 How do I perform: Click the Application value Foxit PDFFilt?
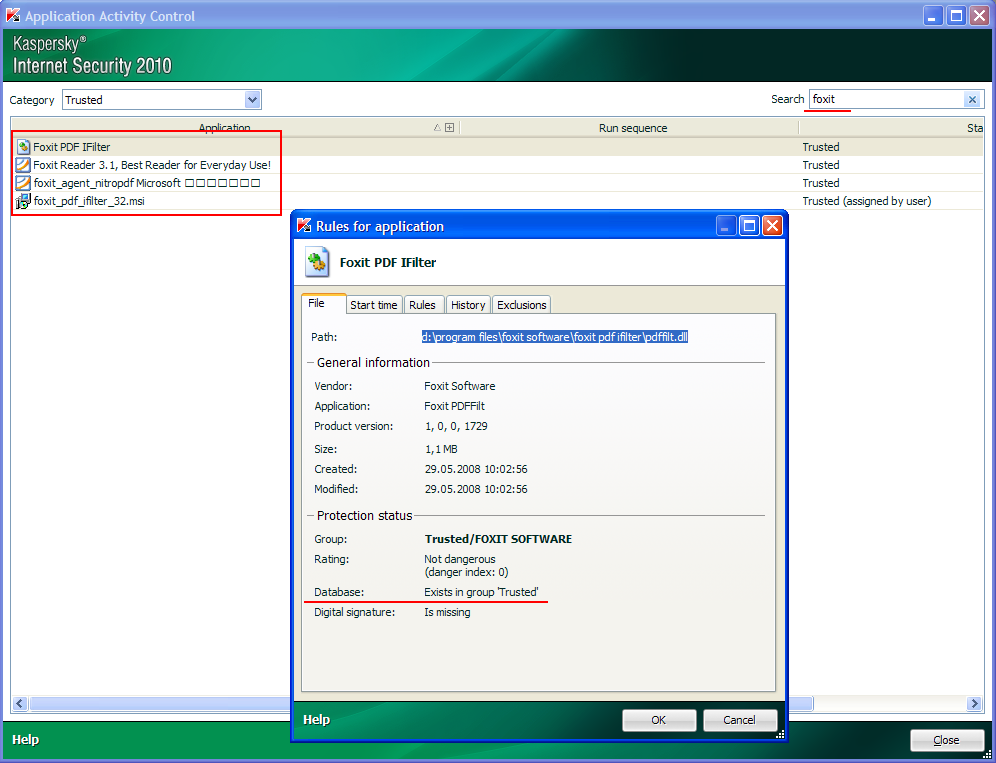click(x=454, y=406)
